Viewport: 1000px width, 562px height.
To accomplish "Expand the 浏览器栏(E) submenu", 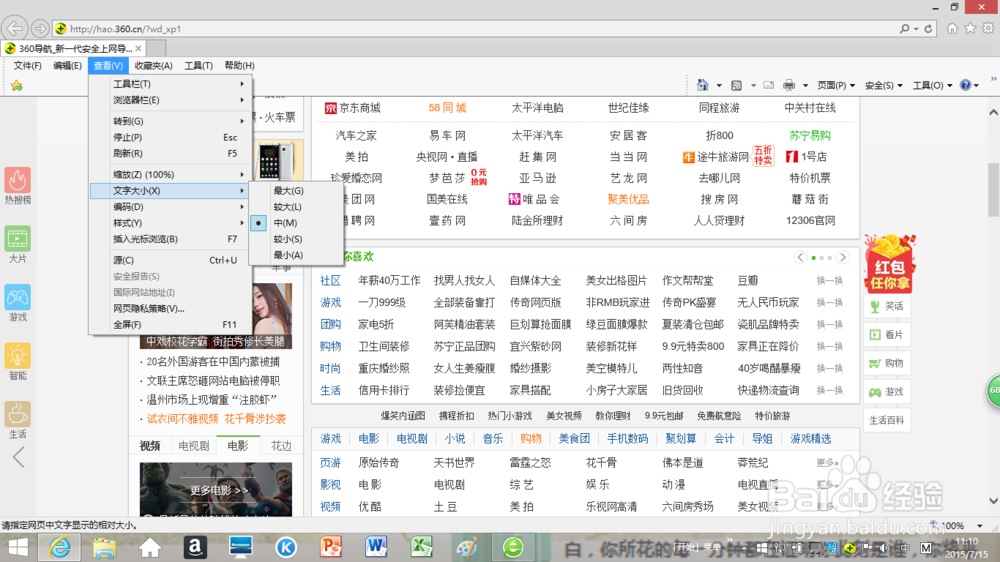I will tap(170, 100).
